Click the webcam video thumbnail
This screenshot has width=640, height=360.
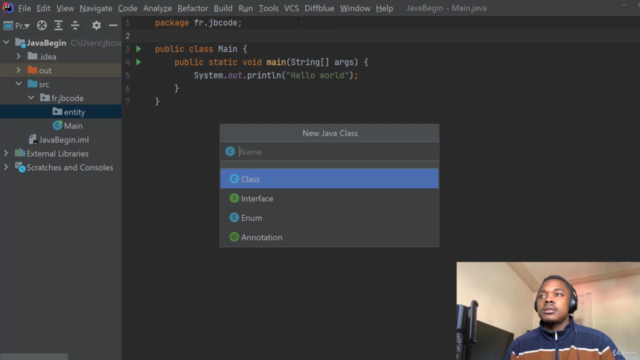(548, 311)
